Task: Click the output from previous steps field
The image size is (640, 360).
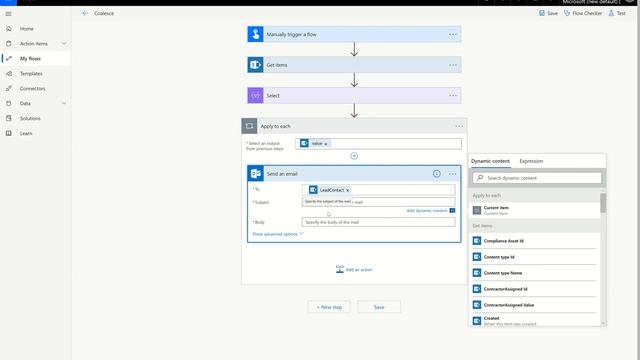Action: click(x=378, y=144)
